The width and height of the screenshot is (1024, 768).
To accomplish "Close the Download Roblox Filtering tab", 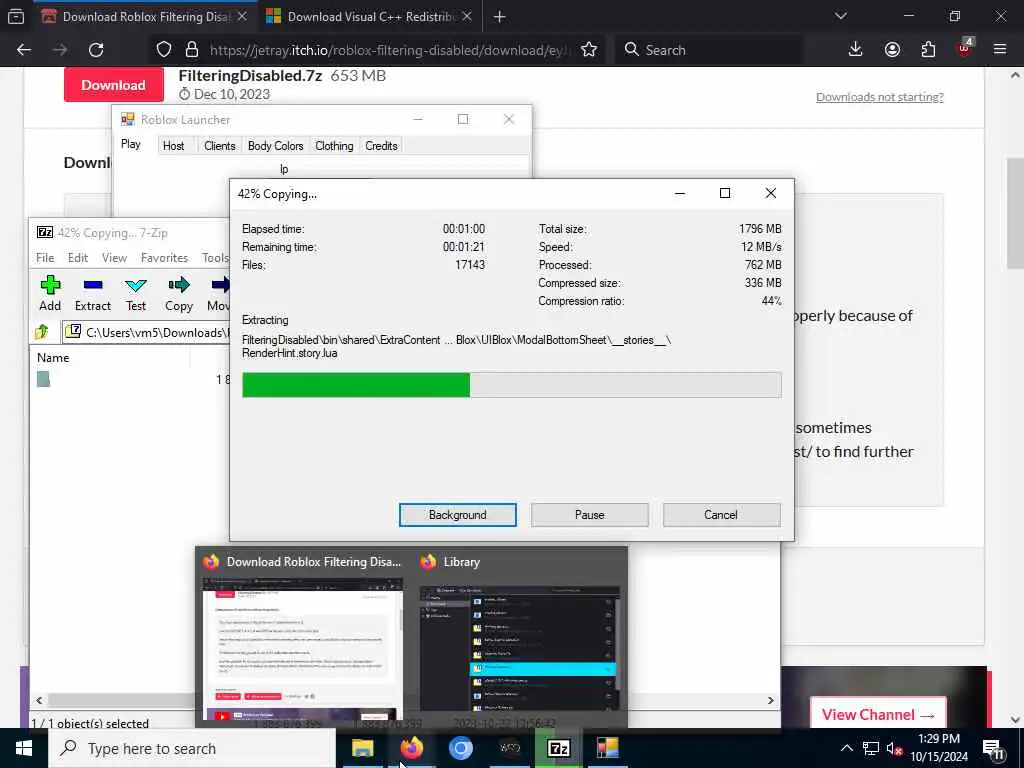I will (242, 17).
